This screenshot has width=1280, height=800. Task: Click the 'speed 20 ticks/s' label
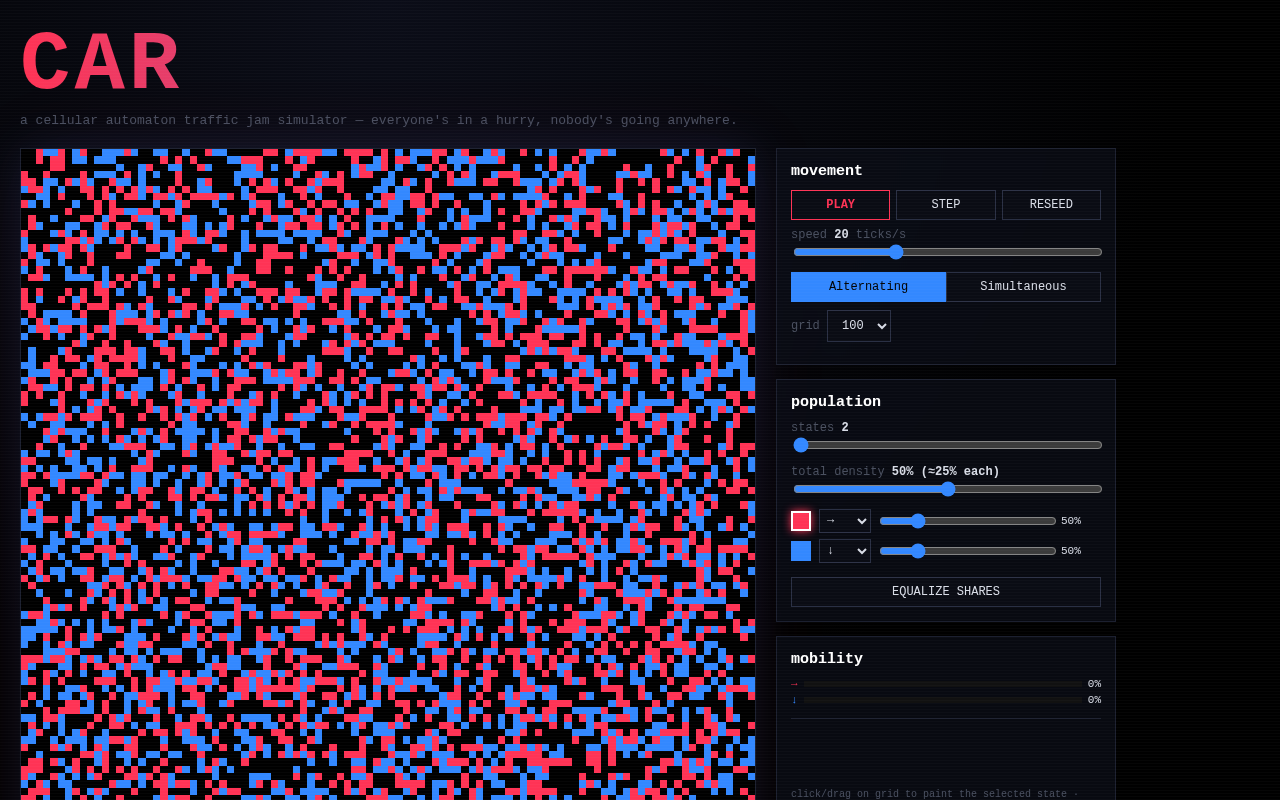[x=848, y=235]
